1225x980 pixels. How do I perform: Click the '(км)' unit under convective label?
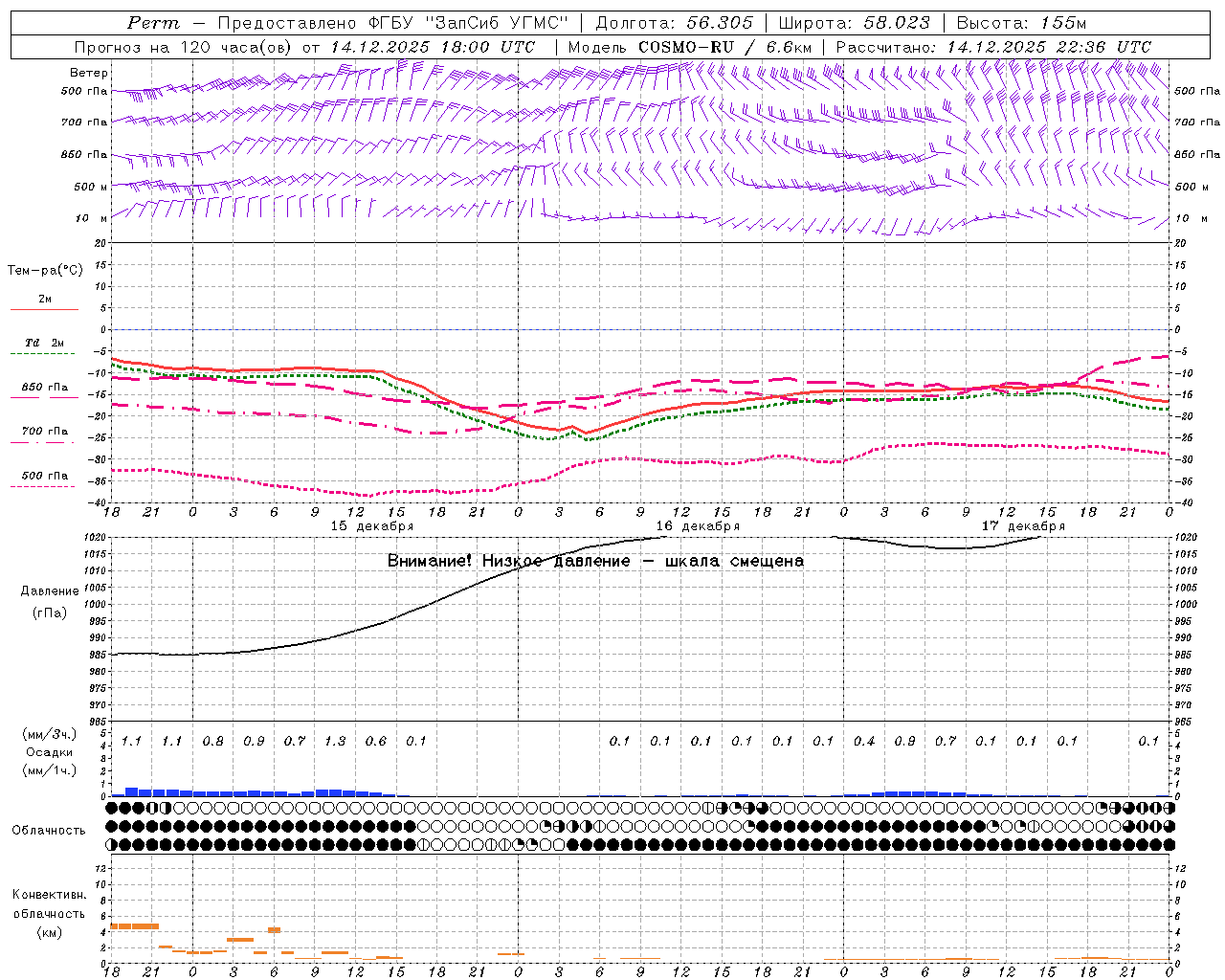(x=50, y=932)
